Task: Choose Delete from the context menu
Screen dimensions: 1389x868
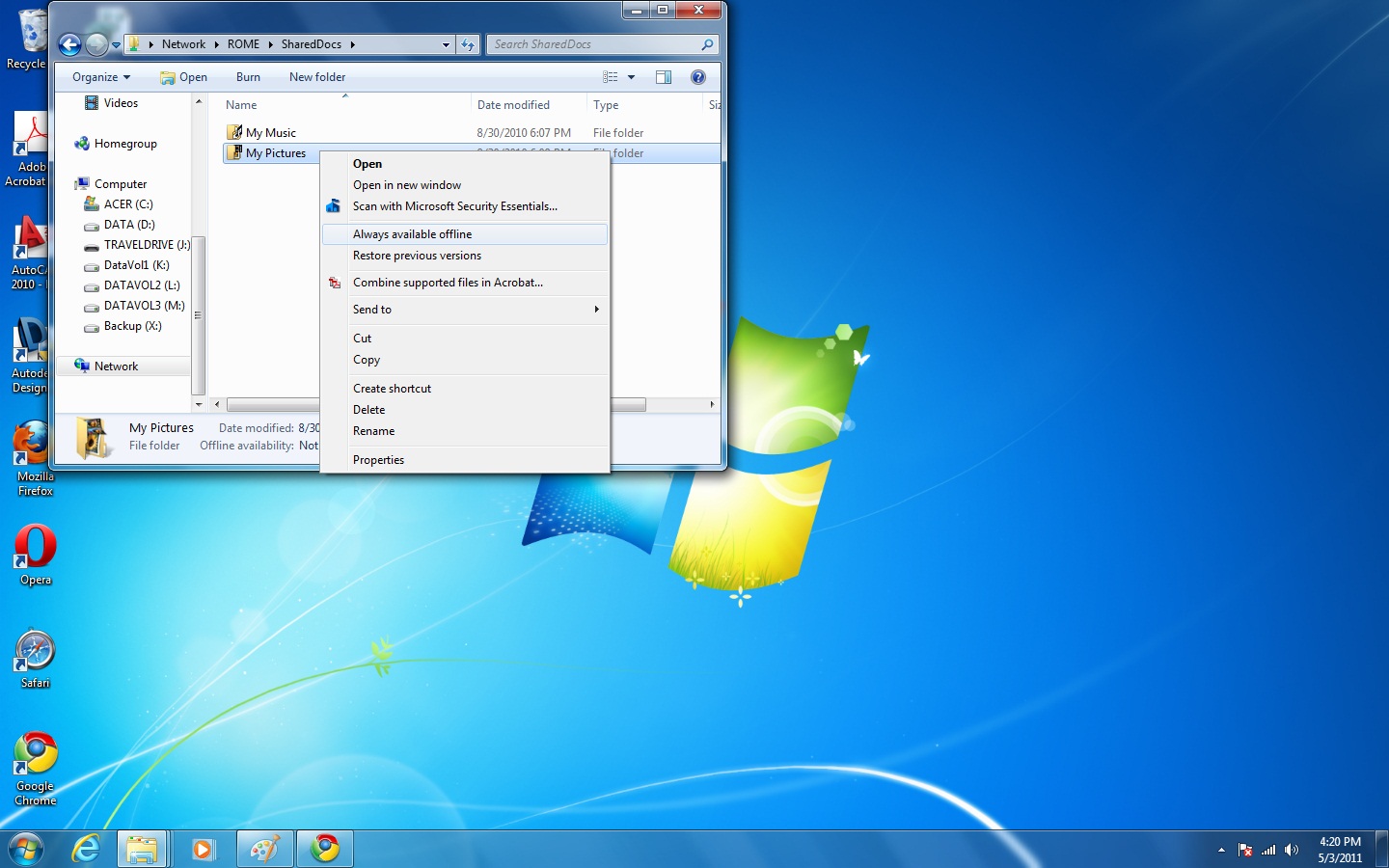Action: 465,410
